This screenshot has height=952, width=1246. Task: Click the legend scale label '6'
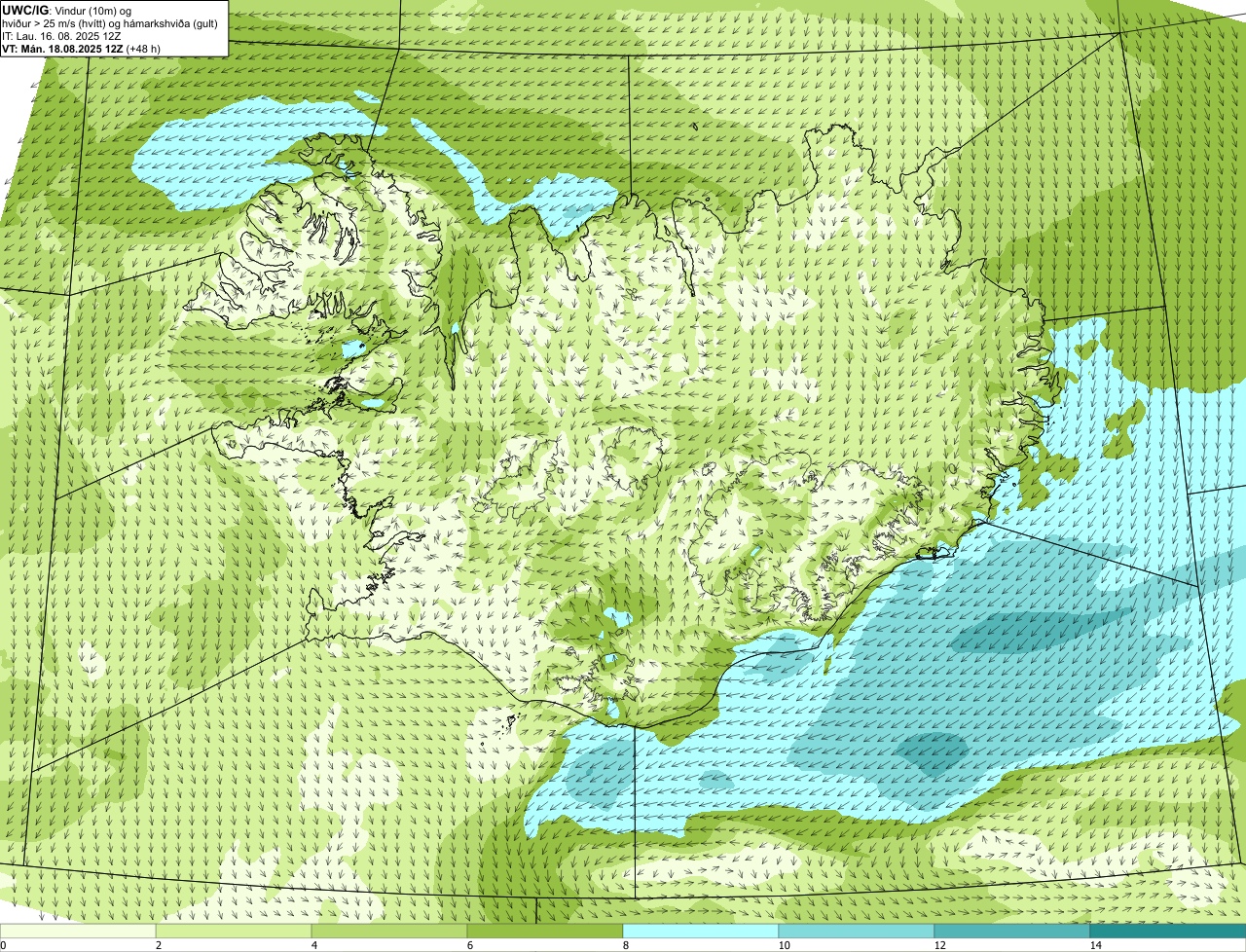coord(470,945)
